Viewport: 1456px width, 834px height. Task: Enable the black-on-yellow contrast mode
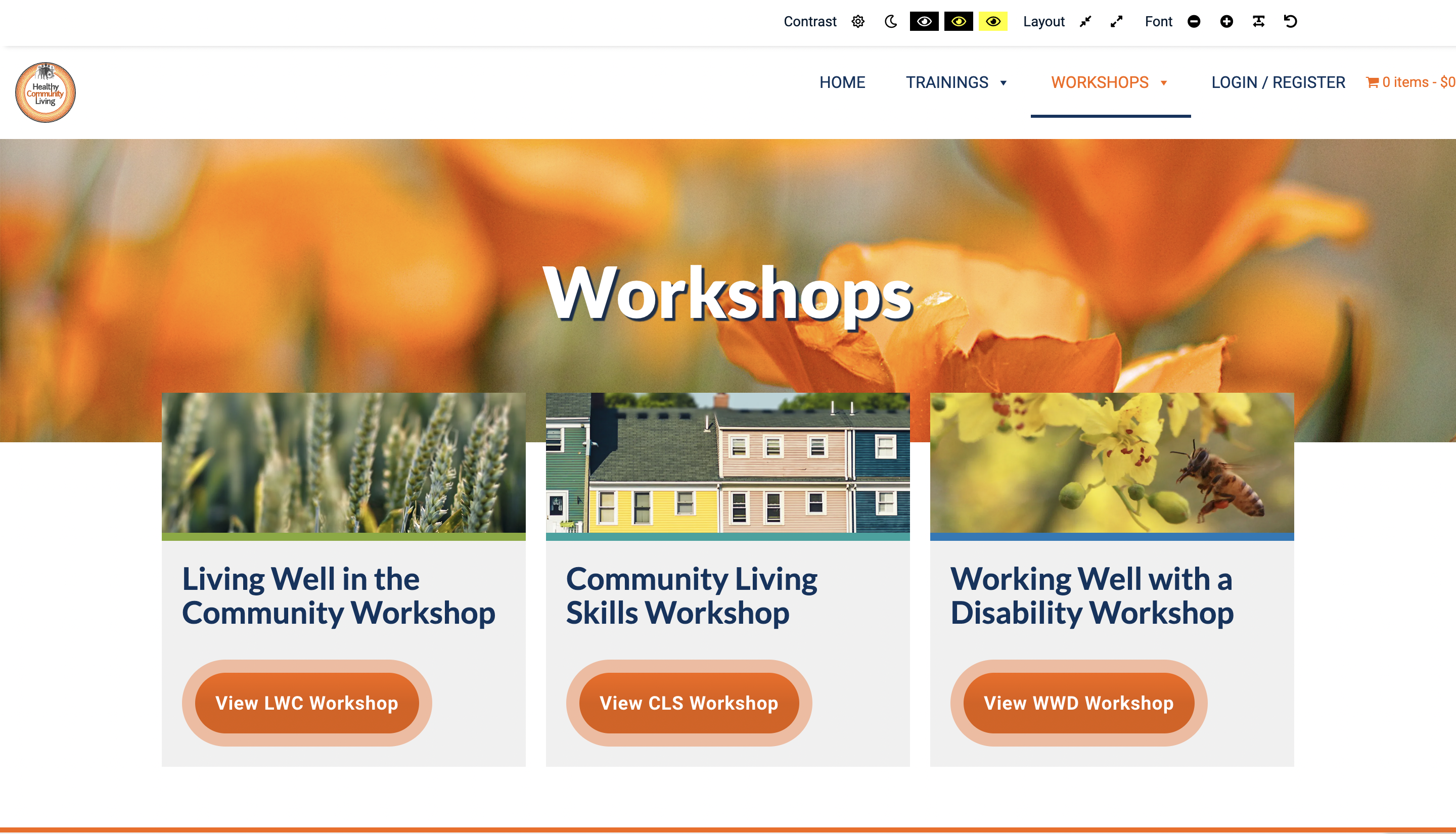coord(991,21)
